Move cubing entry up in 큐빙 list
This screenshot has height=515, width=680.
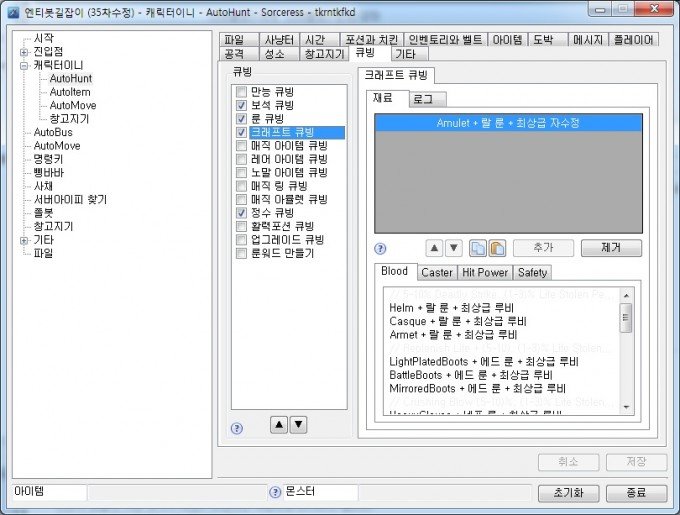279,424
